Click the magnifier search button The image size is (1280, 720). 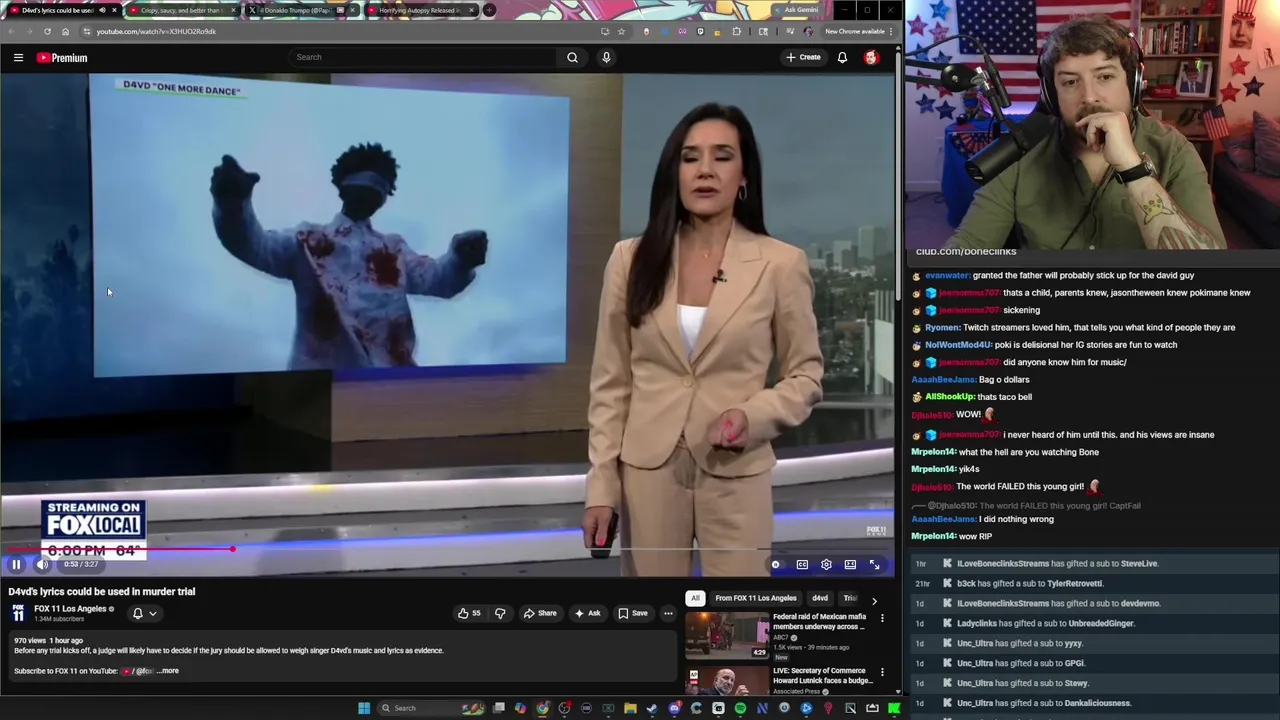572,57
